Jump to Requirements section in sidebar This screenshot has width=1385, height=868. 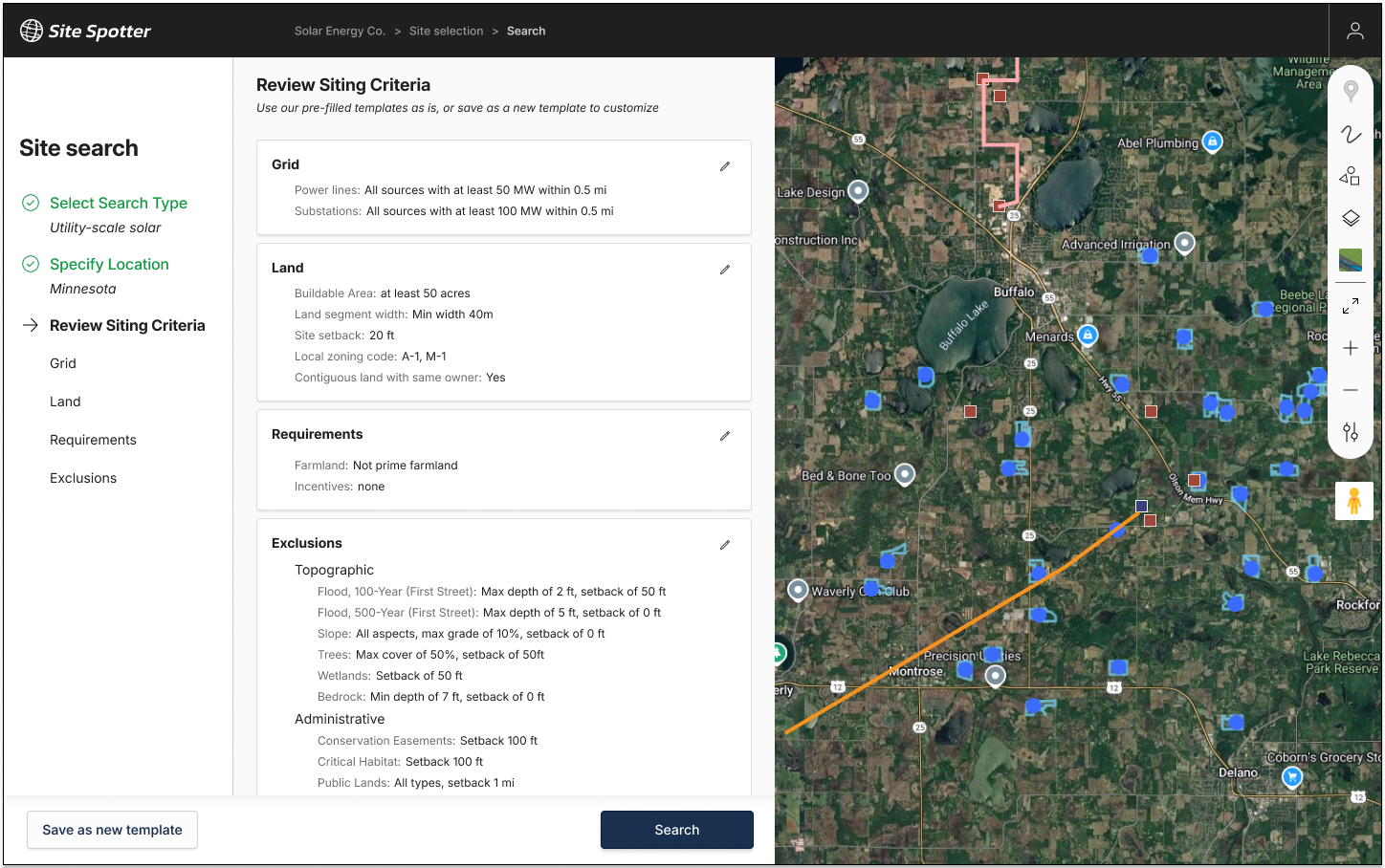pos(93,440)
